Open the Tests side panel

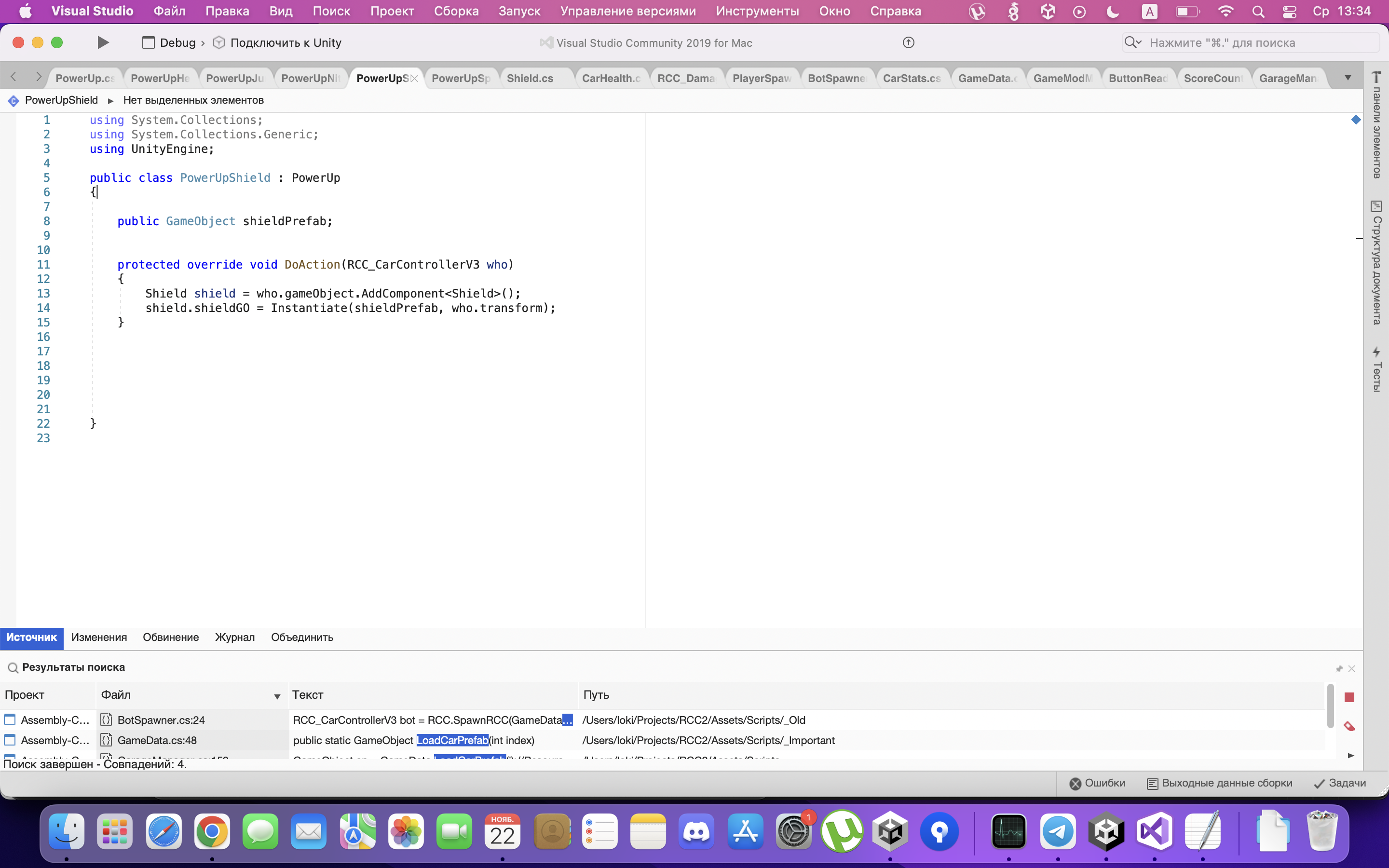click(x=1376, y=370)
